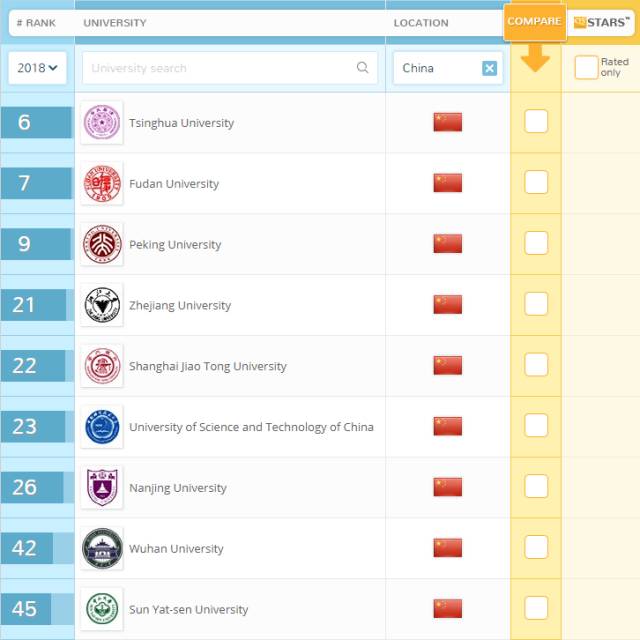640x640 pixels.
Task: Click the rank 45 bar
Action: coord(26,609)
